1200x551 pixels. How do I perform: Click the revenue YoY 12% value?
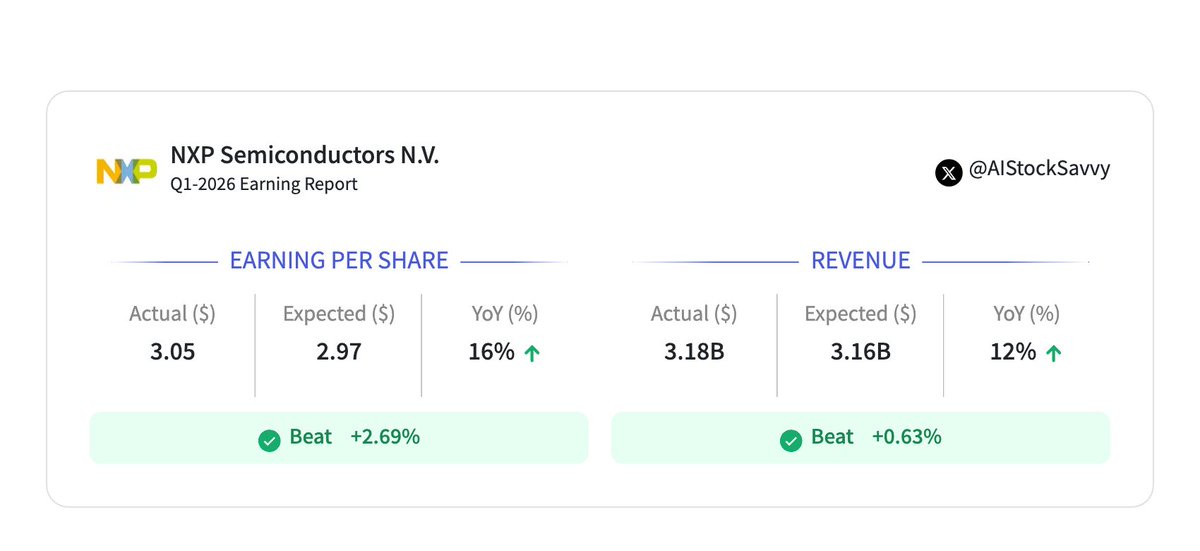tap(1012, 351)
